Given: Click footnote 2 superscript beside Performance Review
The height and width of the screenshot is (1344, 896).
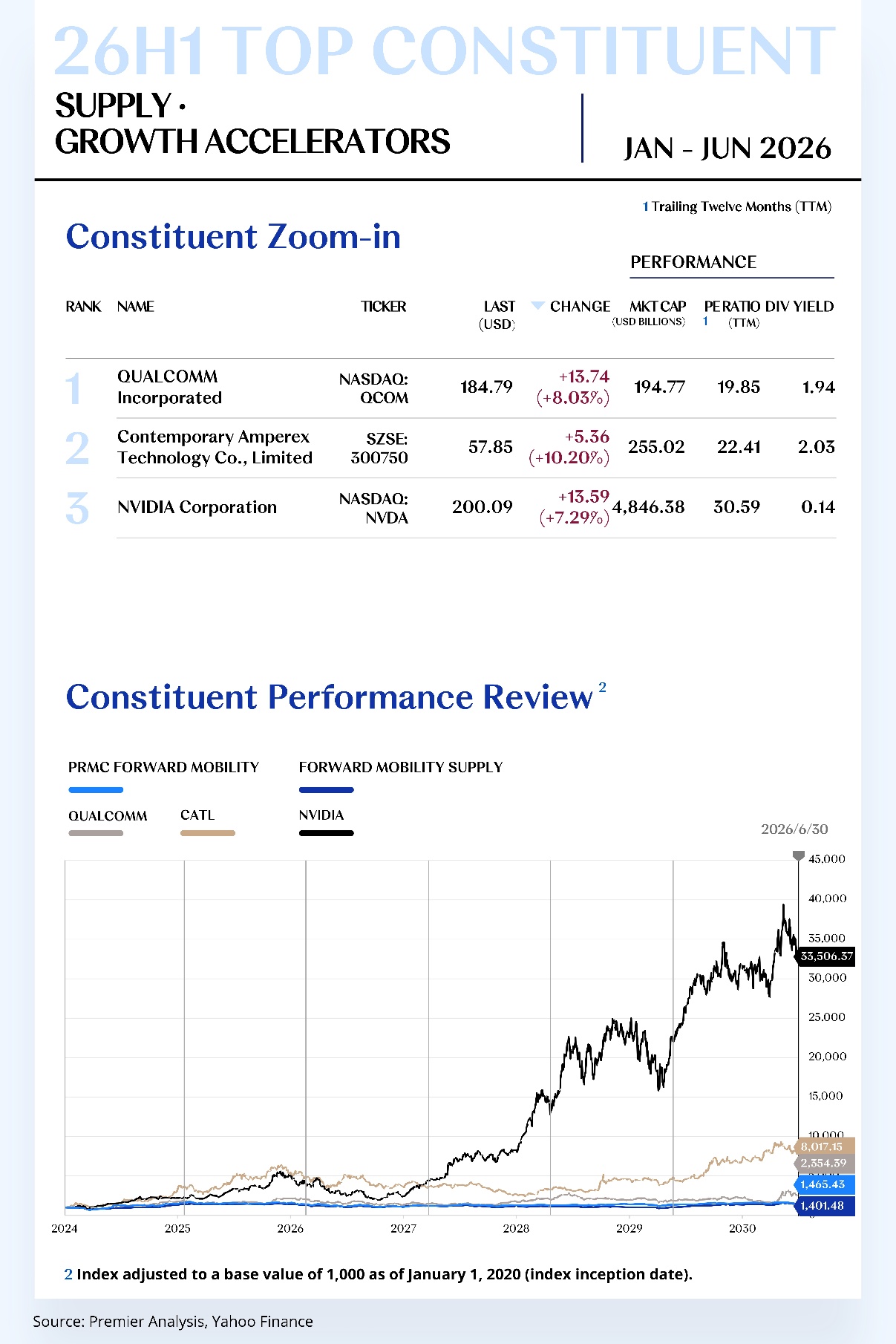Looking at the screenshot, I should (x=603, y=687).
